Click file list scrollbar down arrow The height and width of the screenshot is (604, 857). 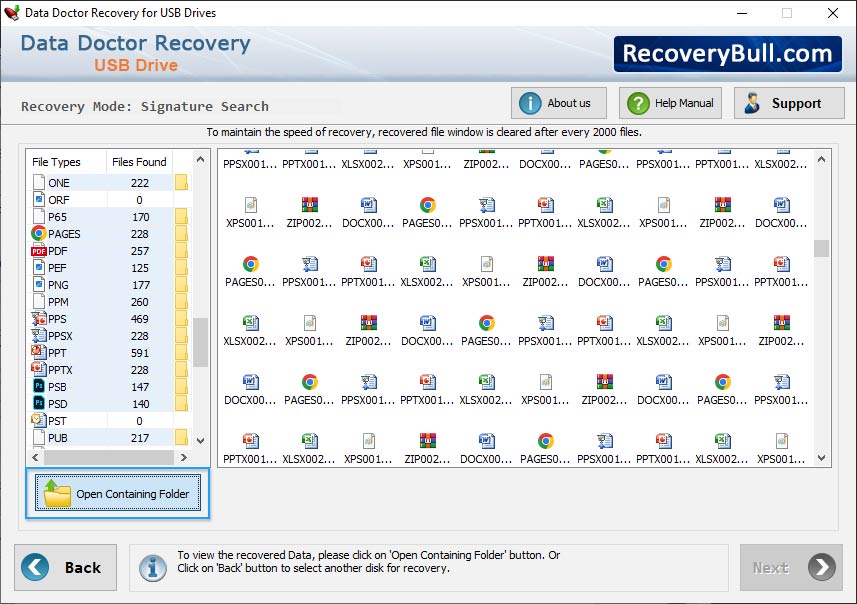pyautogui.click(x=201, y=441)
